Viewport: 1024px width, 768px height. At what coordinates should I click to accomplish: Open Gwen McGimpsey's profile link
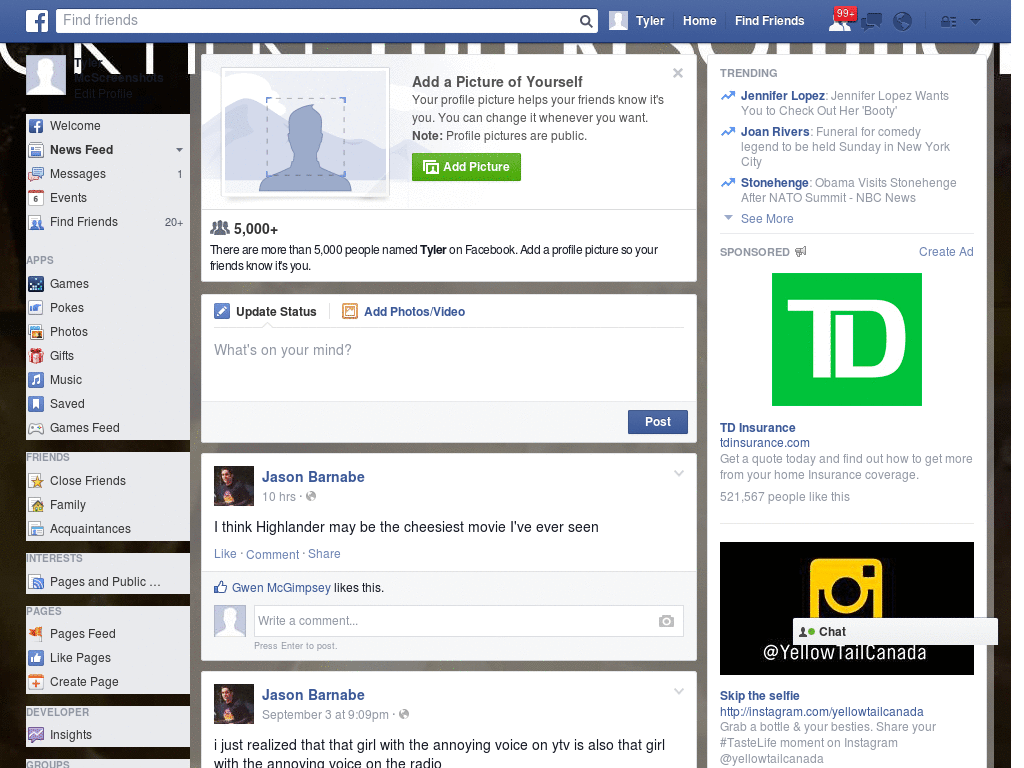281,588
